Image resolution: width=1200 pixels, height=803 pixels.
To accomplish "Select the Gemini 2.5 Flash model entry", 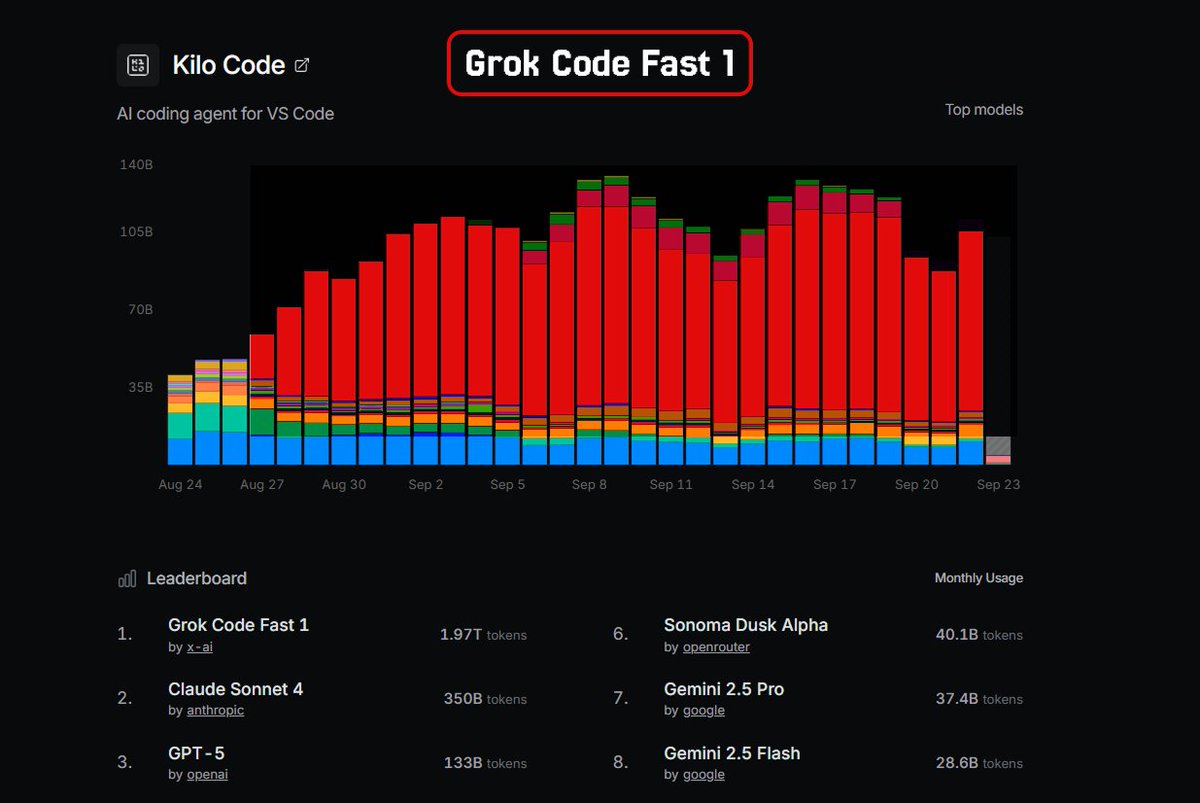I will point(731,753).
